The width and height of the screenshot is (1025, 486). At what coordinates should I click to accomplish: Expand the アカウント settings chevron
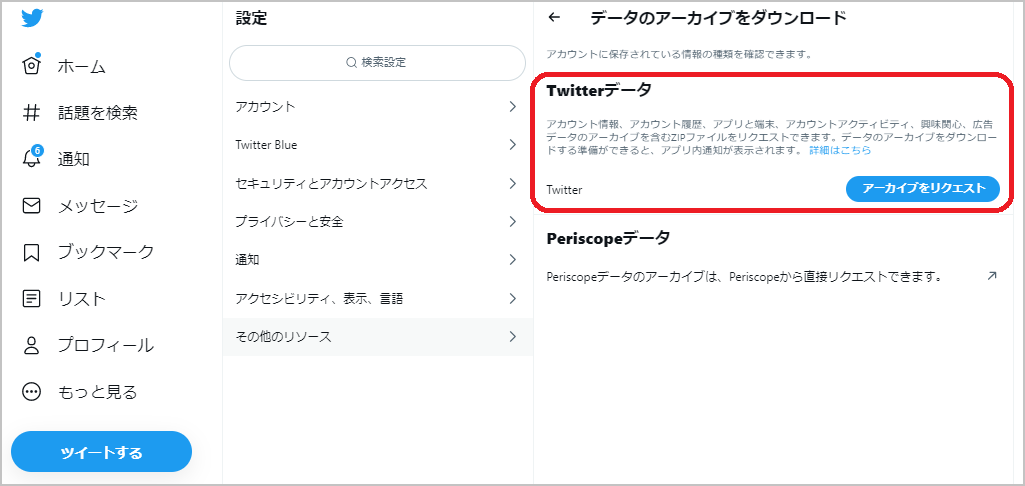coord(512,107)
